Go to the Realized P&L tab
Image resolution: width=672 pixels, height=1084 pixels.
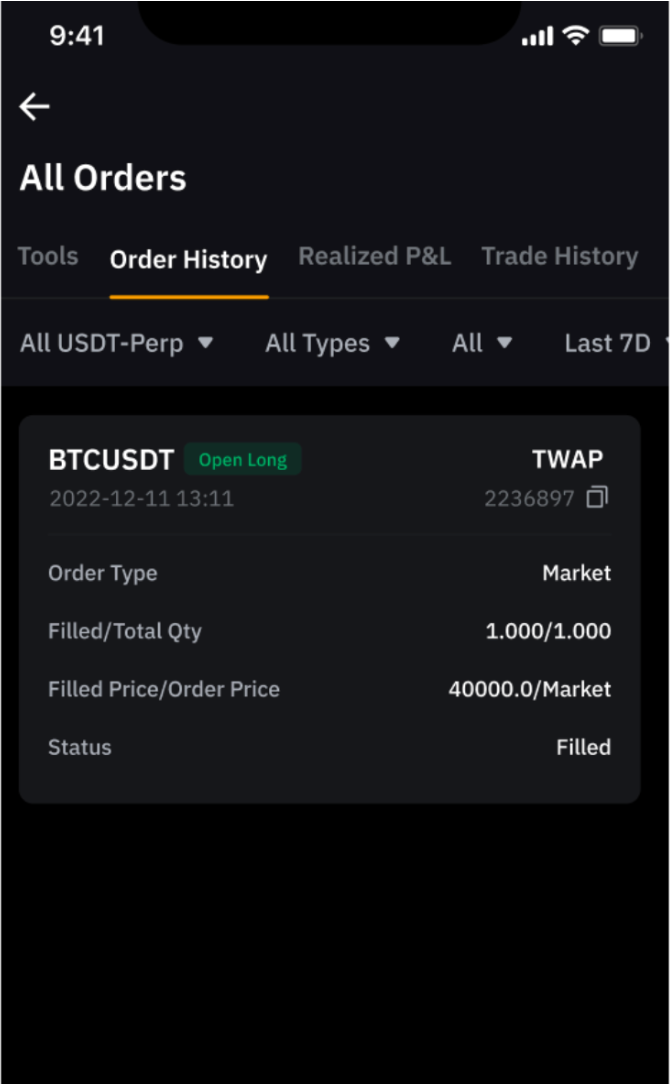[x=375, y=256]
